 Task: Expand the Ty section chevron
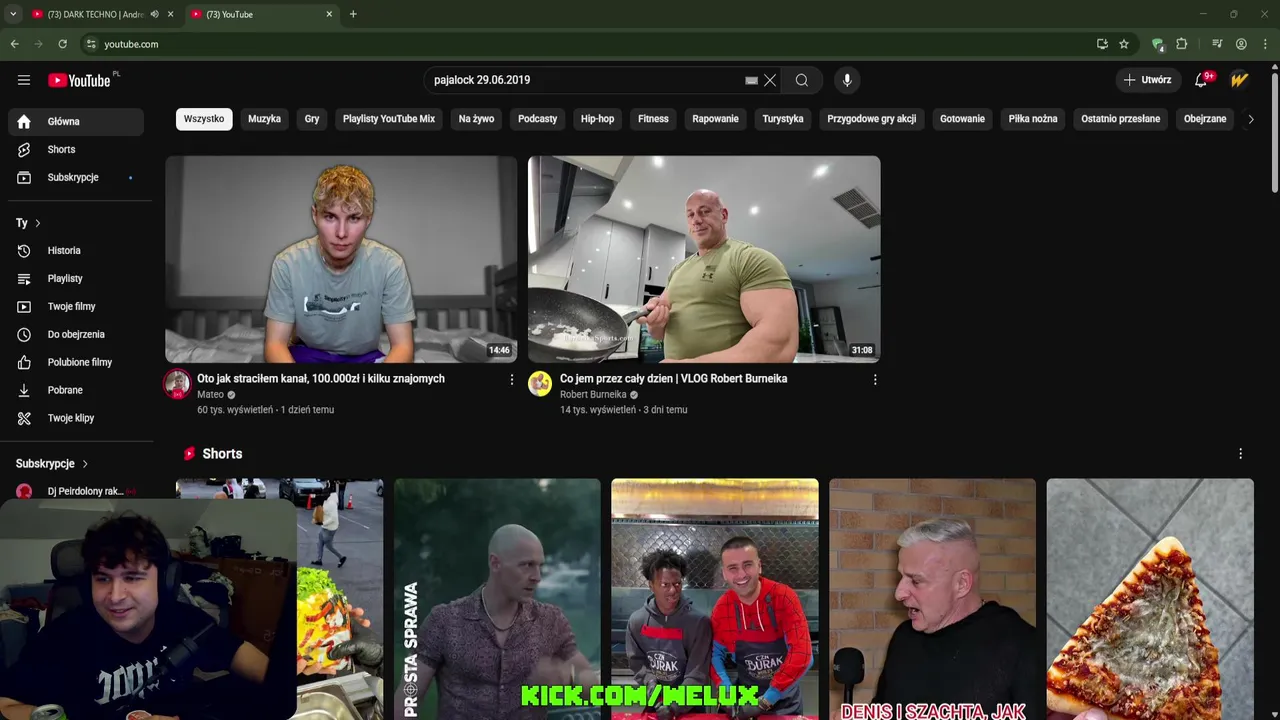pyautogui.click(x=38, y=223)
